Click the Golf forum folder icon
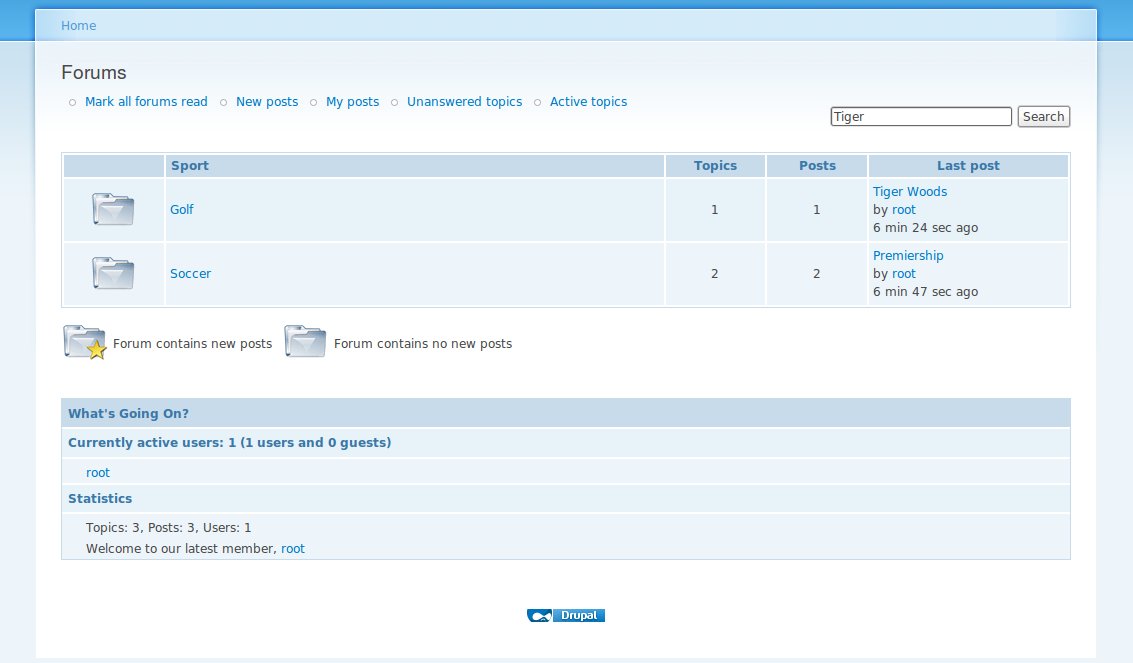 click(113, 209)
